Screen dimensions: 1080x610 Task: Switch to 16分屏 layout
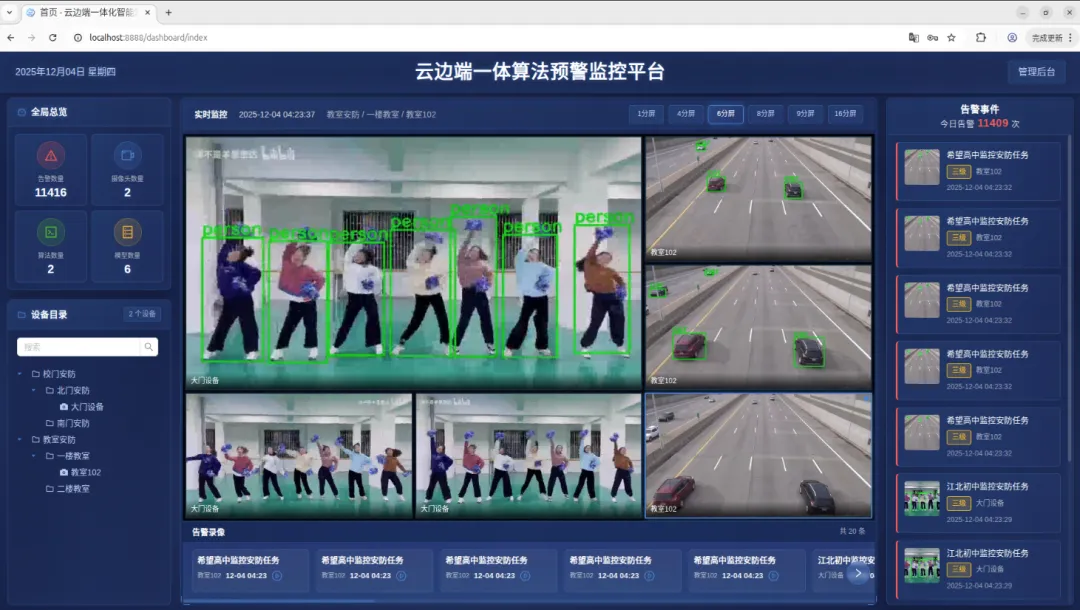[x=845, y=114]
